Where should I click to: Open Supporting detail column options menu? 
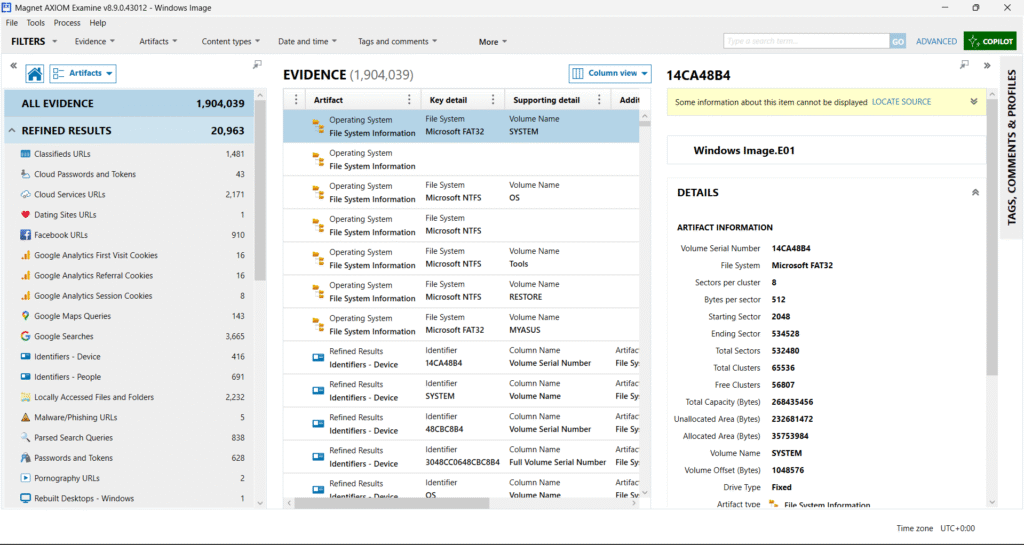tap(599, 100)
